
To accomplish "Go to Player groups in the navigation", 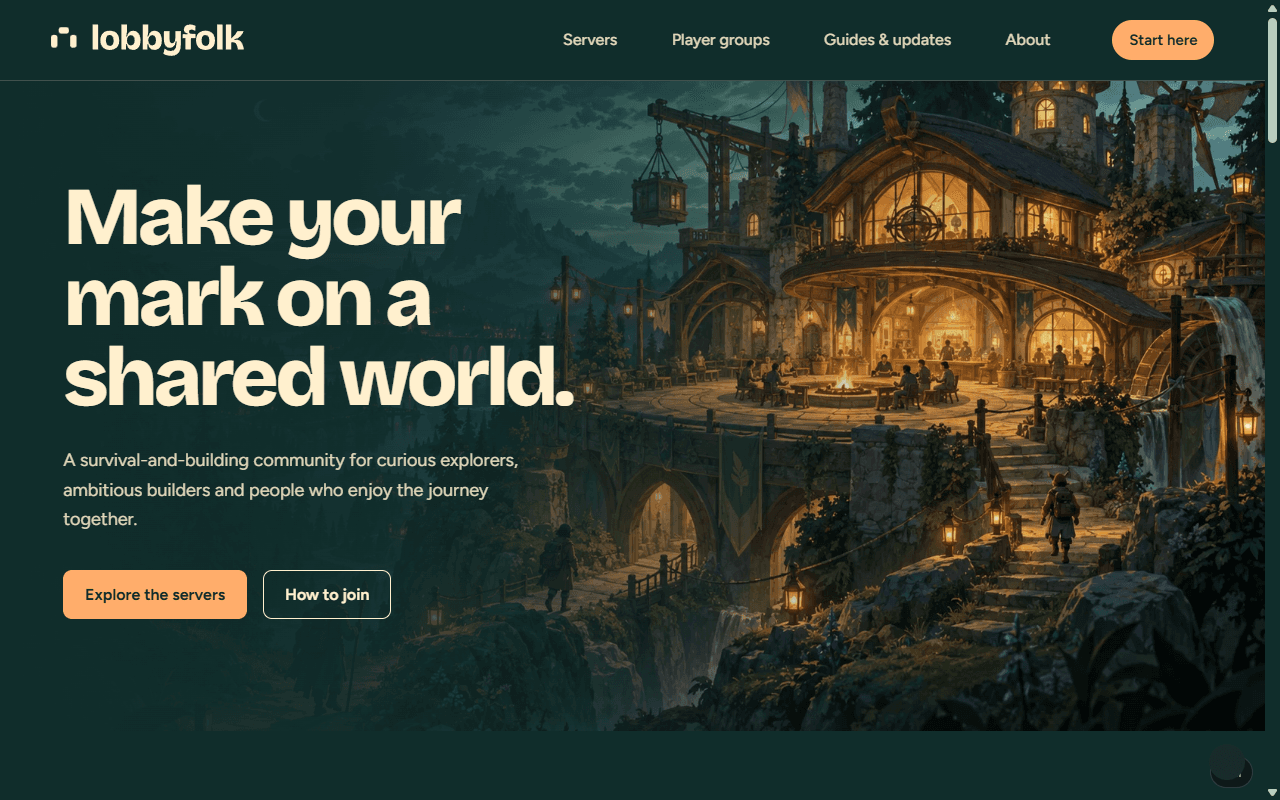I will click(x=721, y=40).
